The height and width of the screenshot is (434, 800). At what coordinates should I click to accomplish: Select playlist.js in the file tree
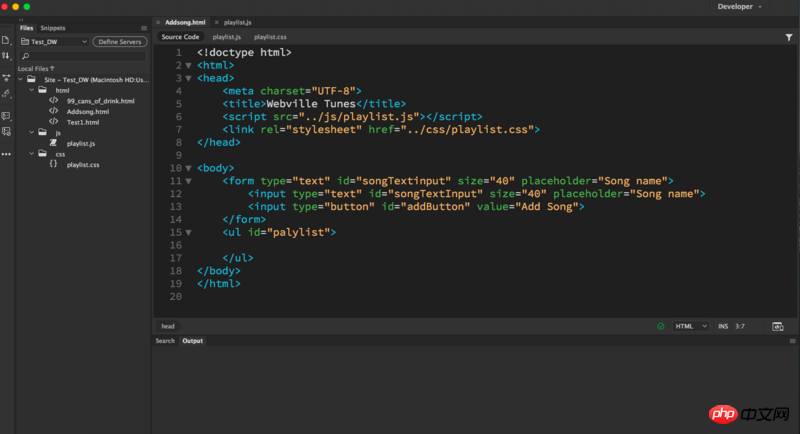tap(81, 144)
